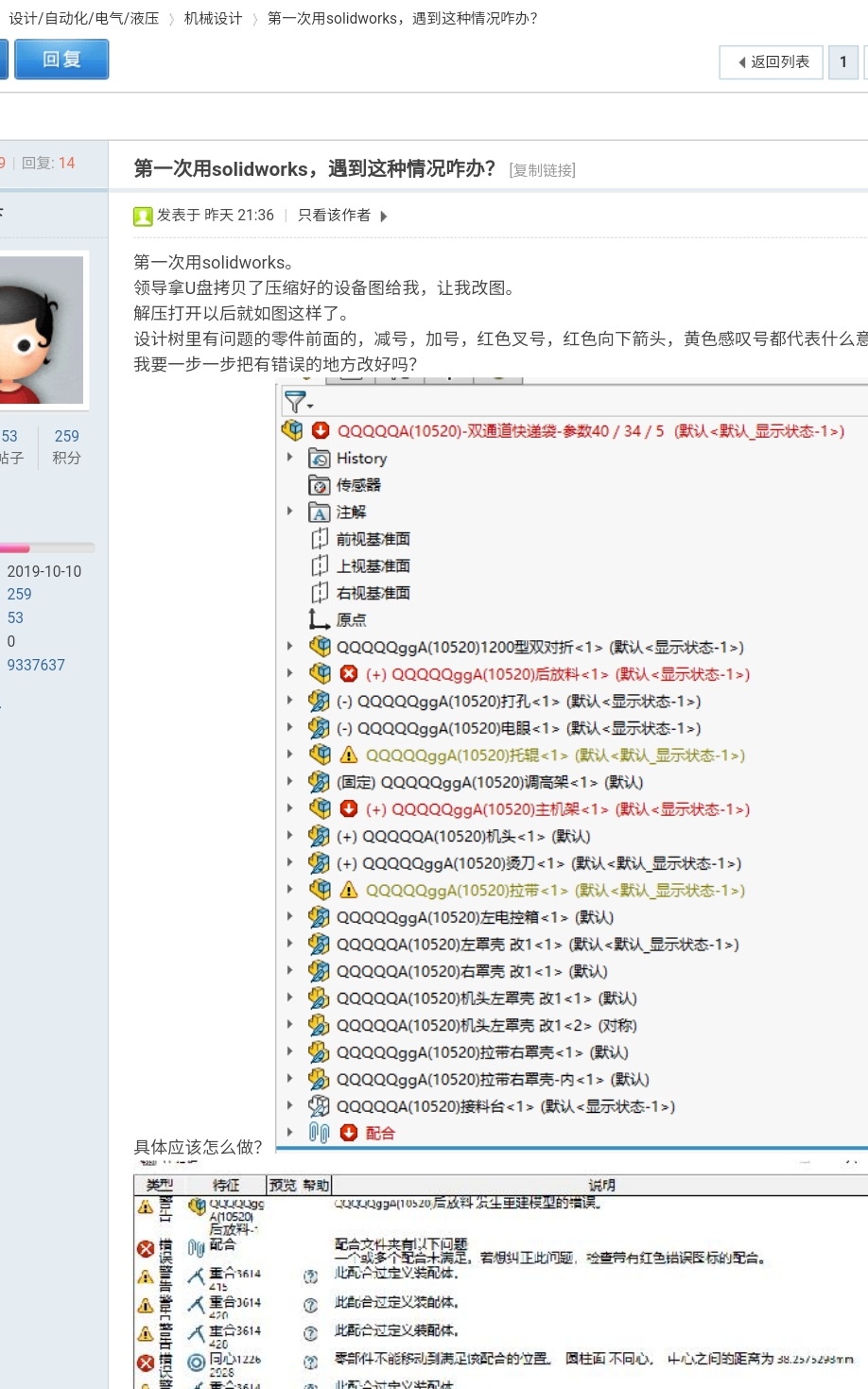
Task: Select the 前视基准面 plane icon
Action: (x=320, y=539)
